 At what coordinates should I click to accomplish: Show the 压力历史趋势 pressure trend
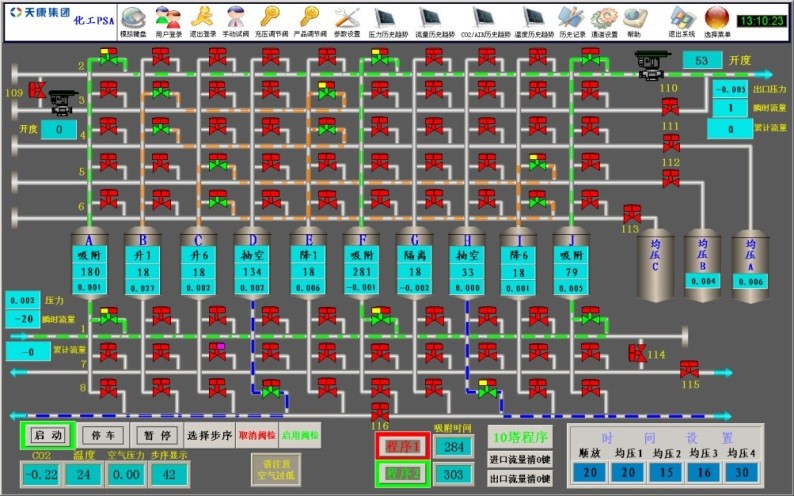coord(388,20)
